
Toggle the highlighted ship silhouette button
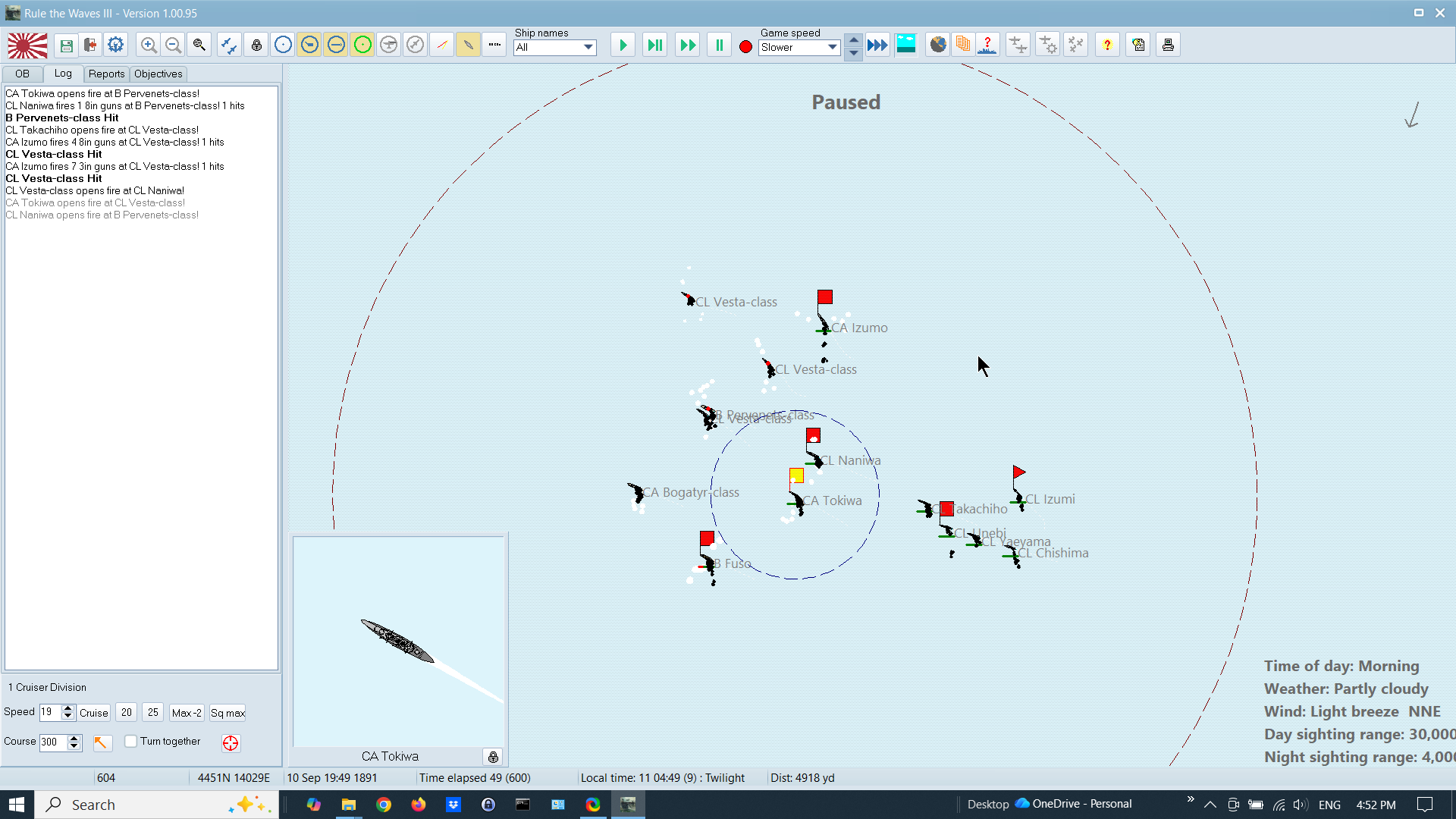click(x=468, y=45)
